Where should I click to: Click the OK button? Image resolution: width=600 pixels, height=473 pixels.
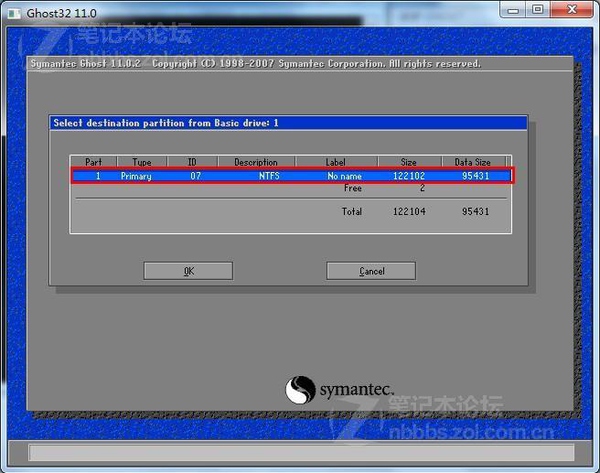[x=188, y=271]
